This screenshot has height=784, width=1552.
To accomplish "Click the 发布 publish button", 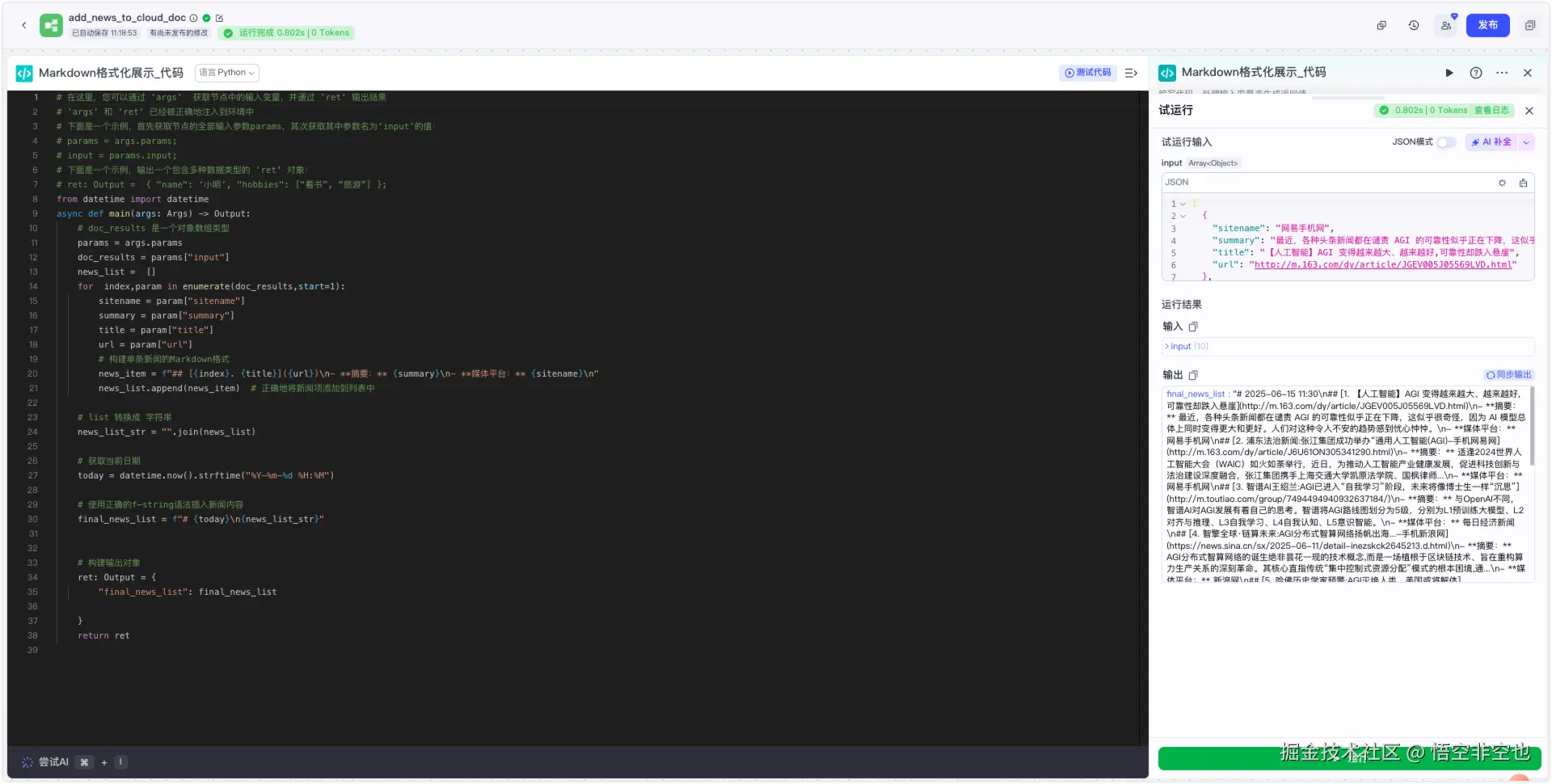I will point(1488,25).
